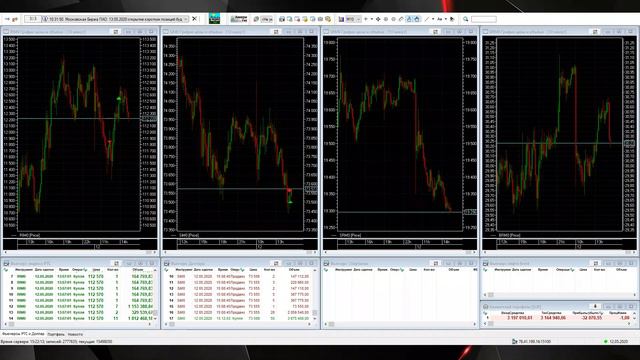Click the portfolio value 3 164 940,06
The image size is (640, 360).
coord(553,318)
